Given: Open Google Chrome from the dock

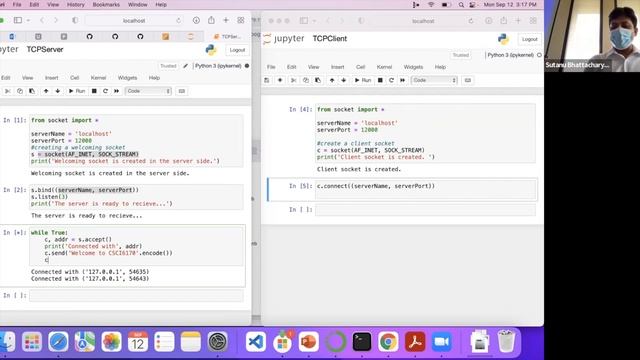Looking at the screenshot, I should pyautogui.click(x=388, y=342).
